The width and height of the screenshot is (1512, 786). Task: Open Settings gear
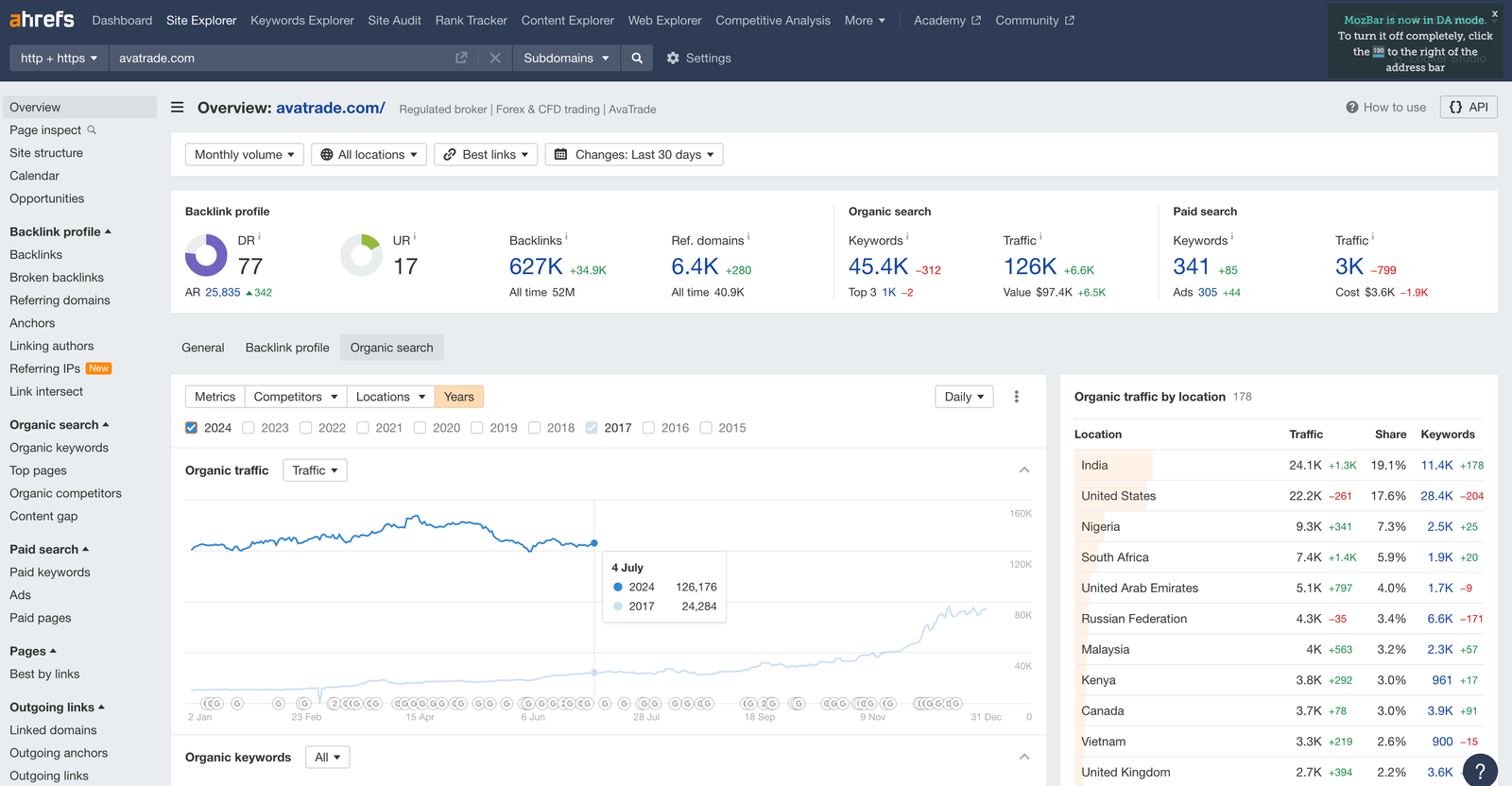click(698, 58)
